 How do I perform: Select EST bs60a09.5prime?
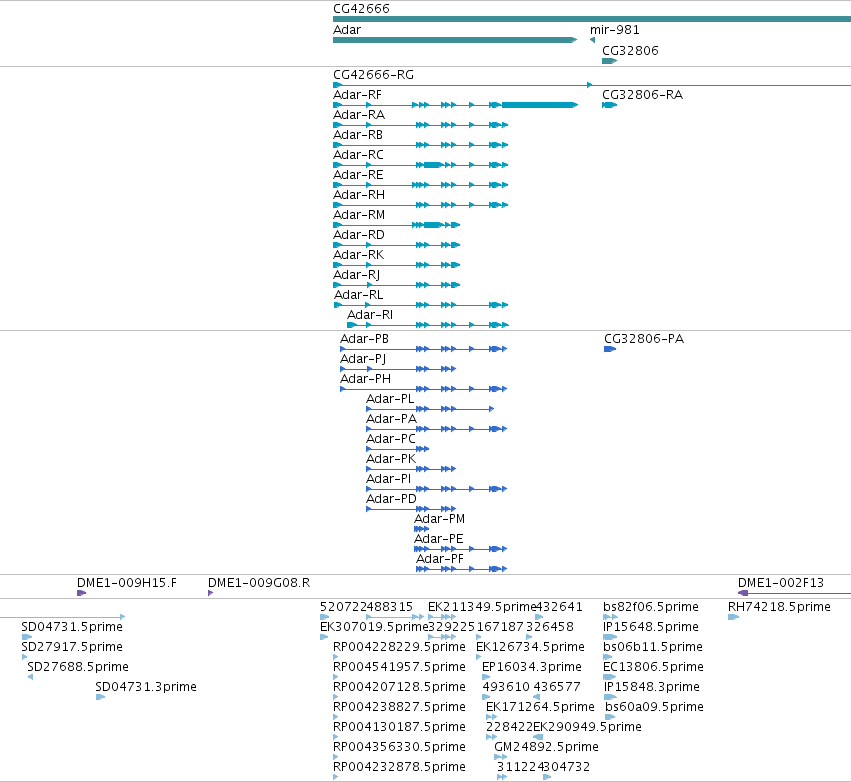point(654,708)
